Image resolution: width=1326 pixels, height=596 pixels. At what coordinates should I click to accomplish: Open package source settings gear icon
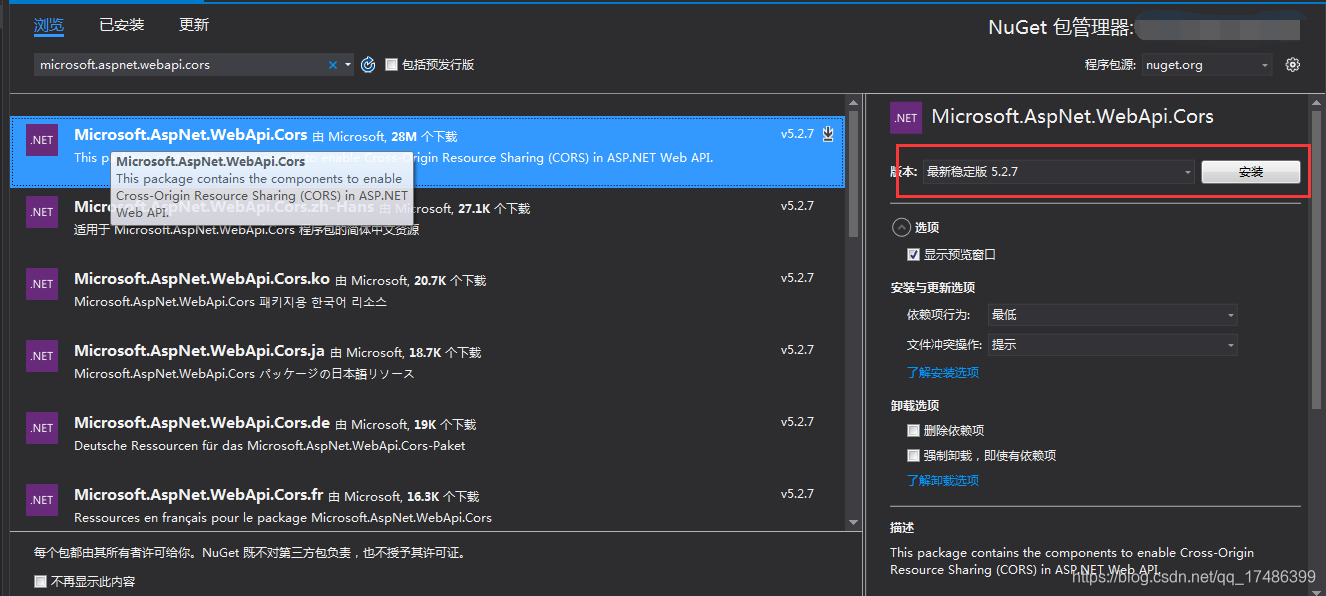tap(1293, 65)
